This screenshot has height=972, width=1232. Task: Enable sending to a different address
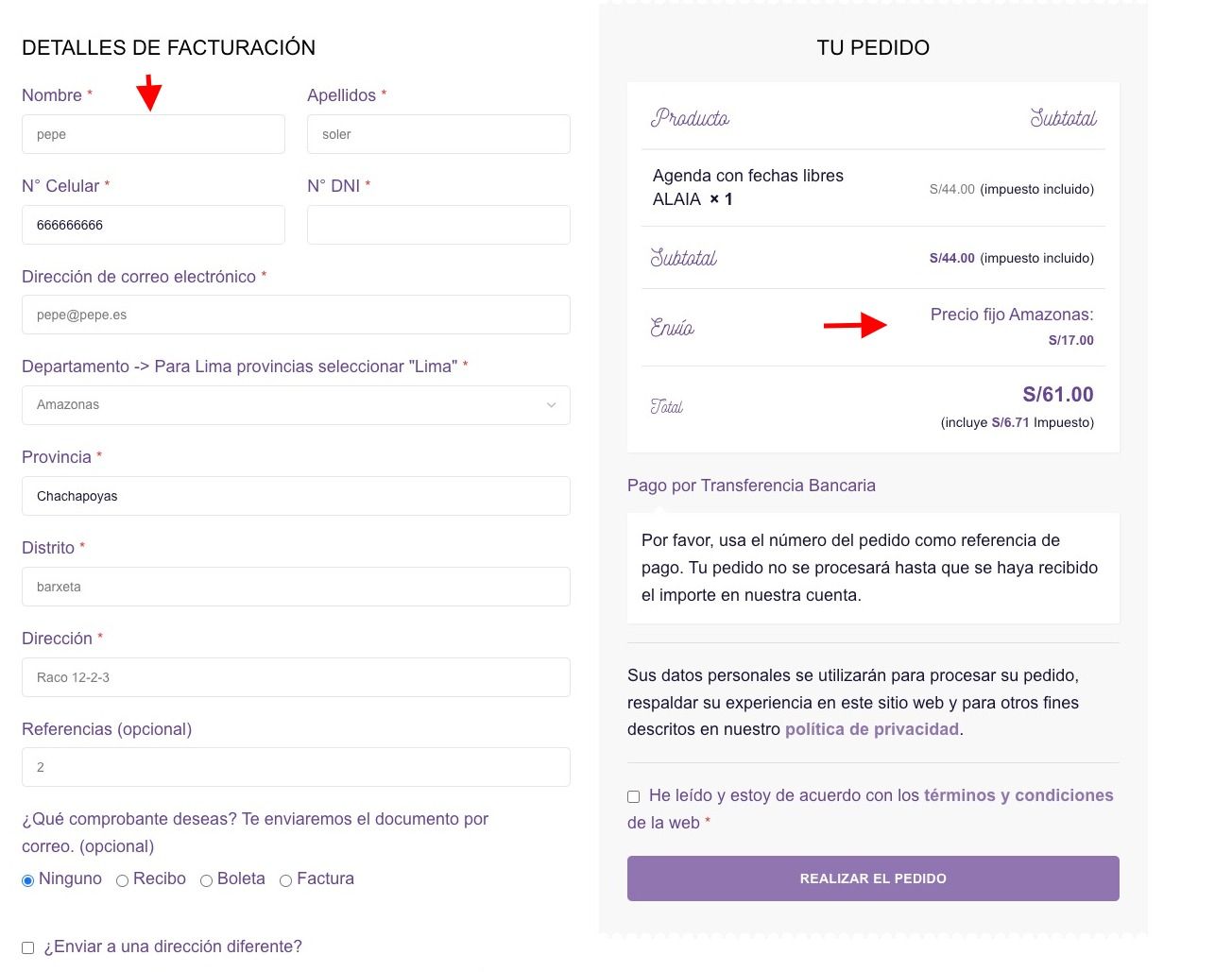tap(27, 947)
